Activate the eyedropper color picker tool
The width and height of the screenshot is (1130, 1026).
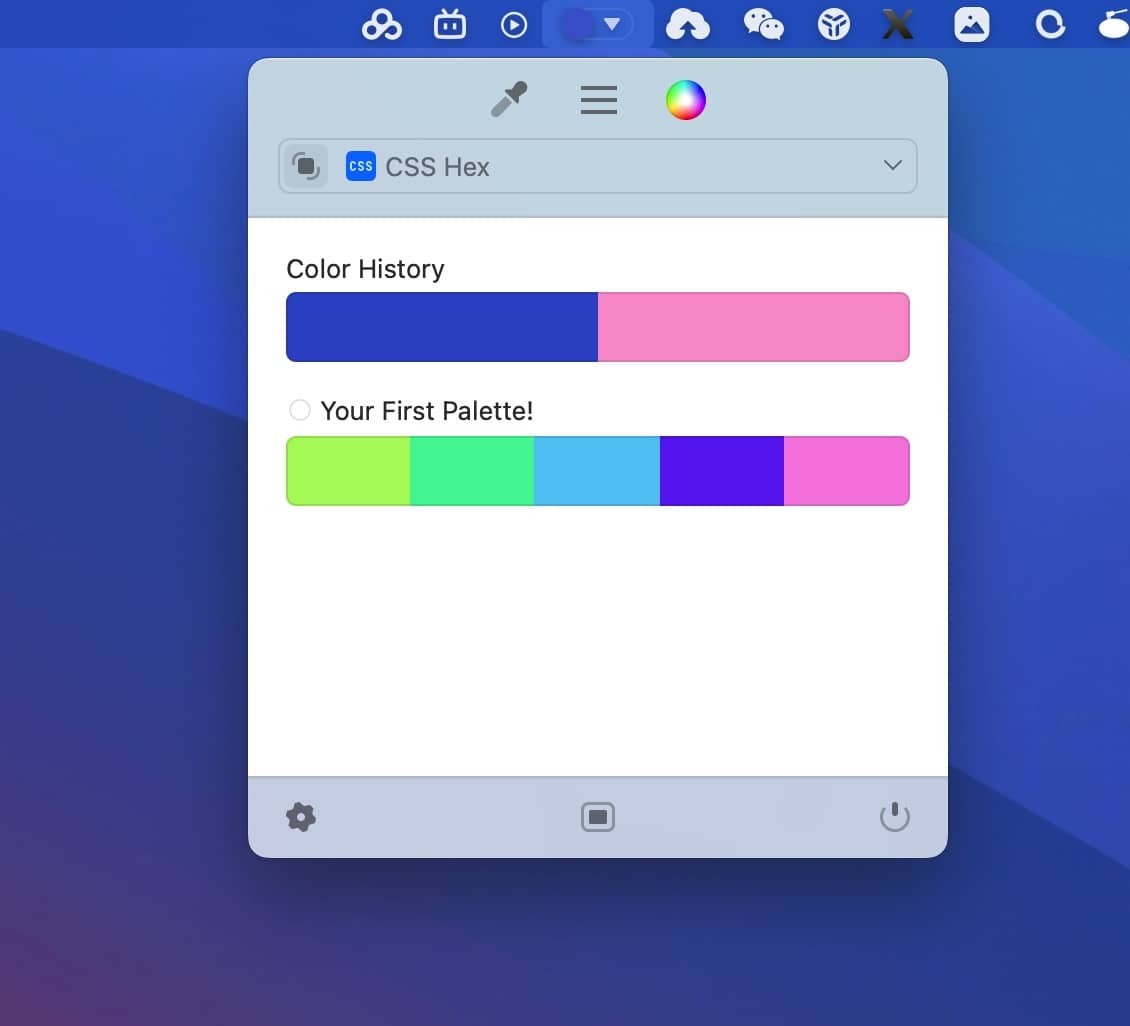509,99
